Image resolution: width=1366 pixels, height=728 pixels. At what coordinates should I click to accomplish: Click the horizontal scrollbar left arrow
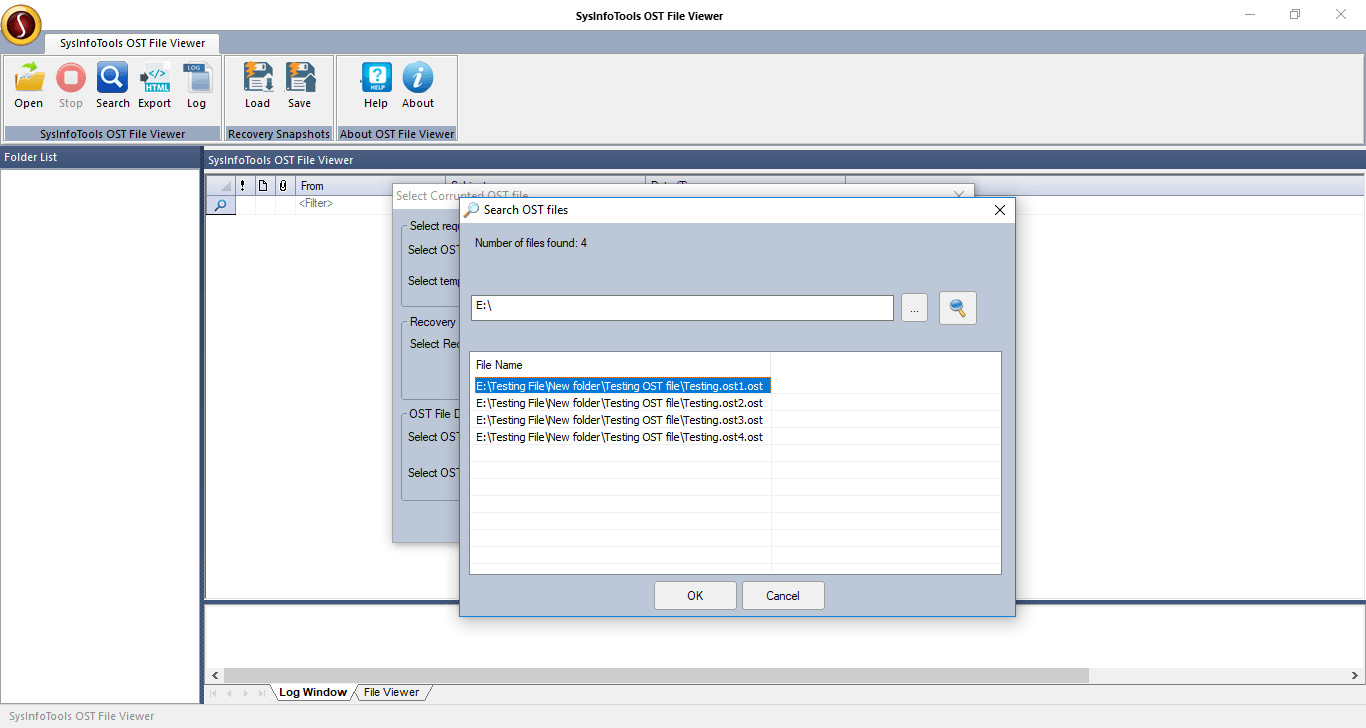[215, 675]
